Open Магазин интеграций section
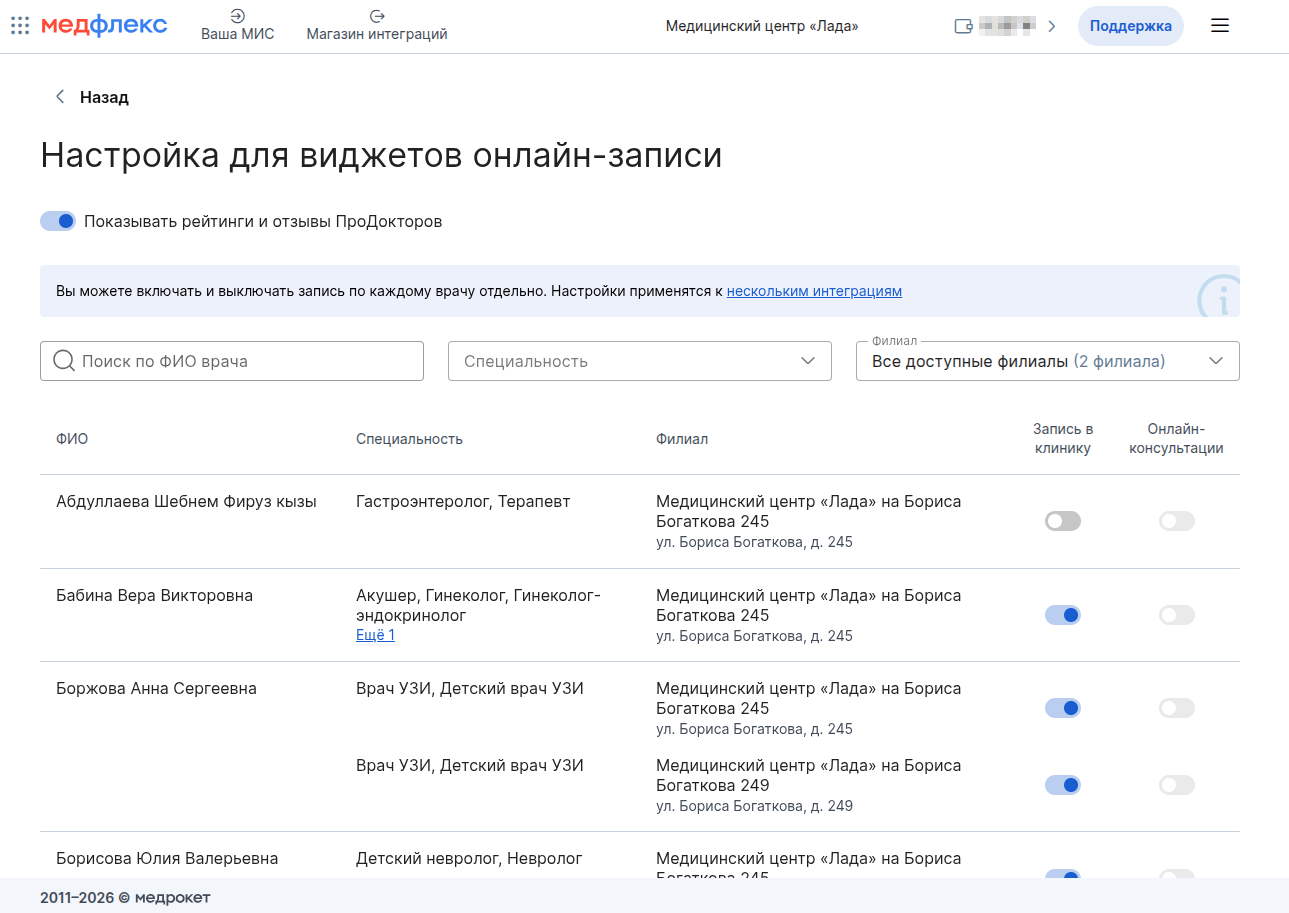1289x913 pixels. pyautogui.click(x=377, y=25)
